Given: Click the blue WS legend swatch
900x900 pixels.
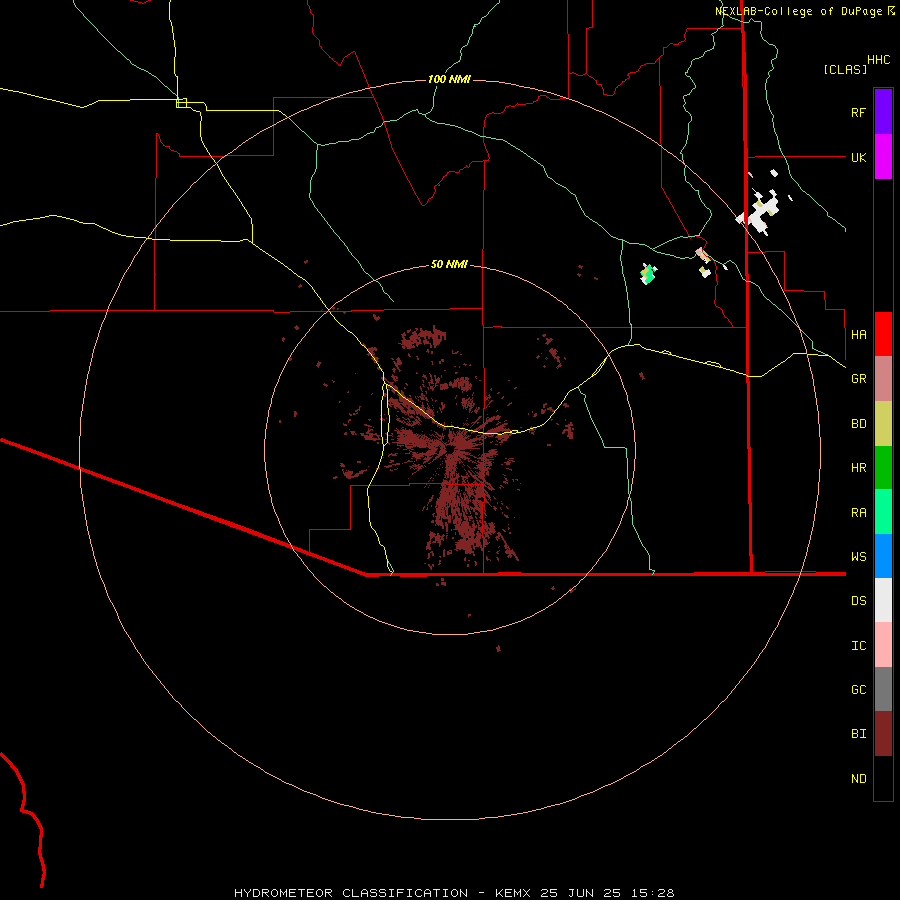Looking at the screenshot, I should pos(883,556).
